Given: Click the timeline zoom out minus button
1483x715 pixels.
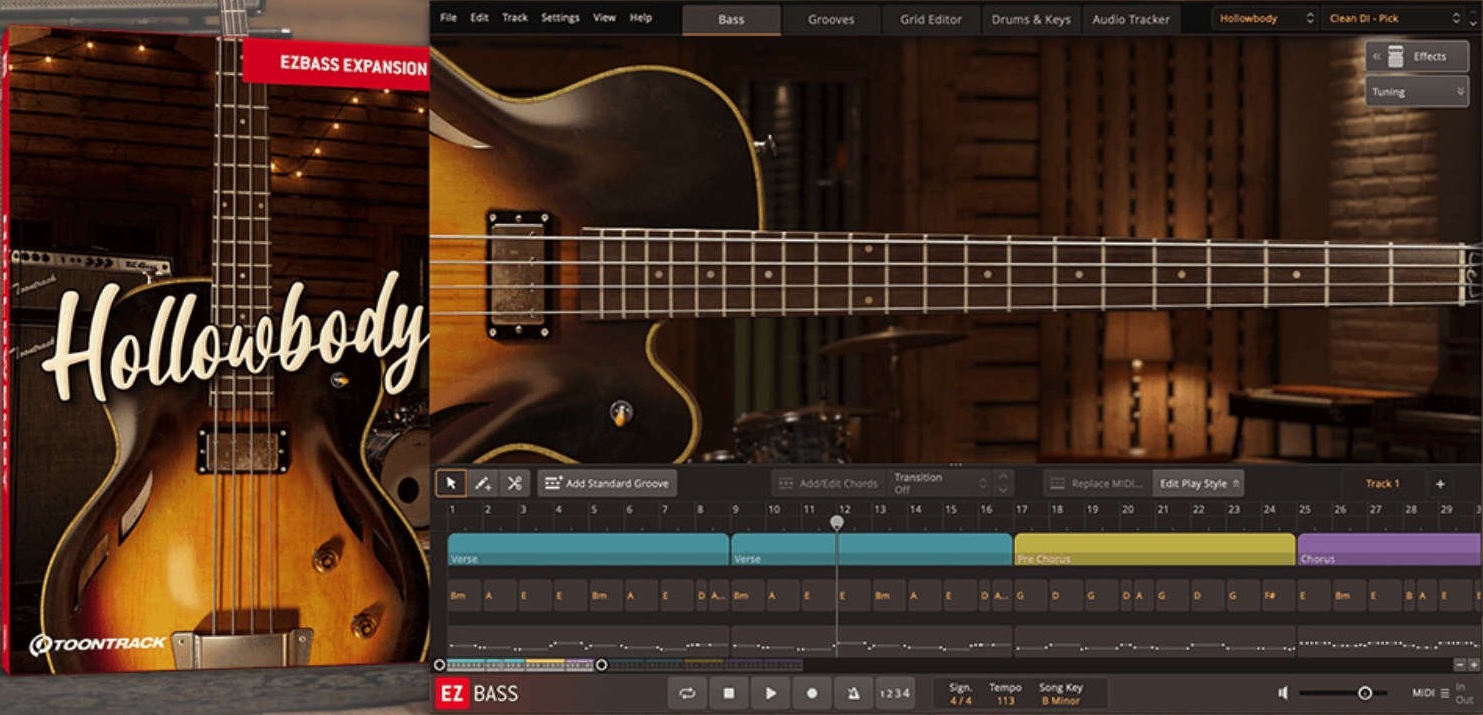Looking at the screenshot, I should pos(1459,665).
